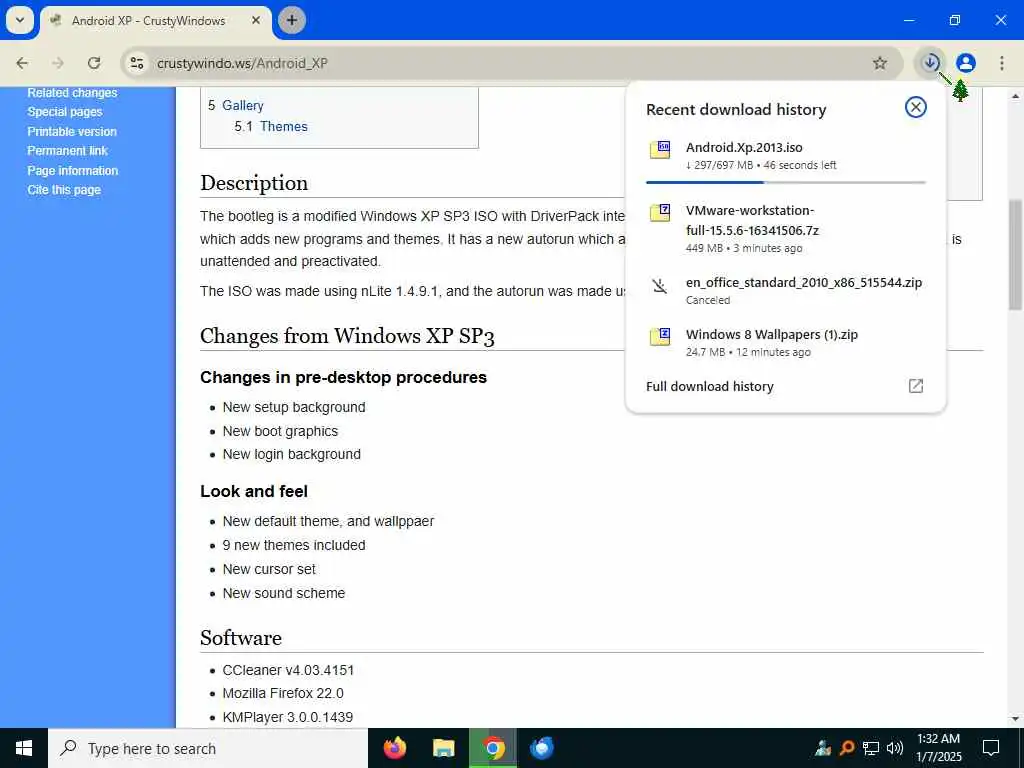Open a new tab with plus button
The image size is (1024, 768).
292,20
